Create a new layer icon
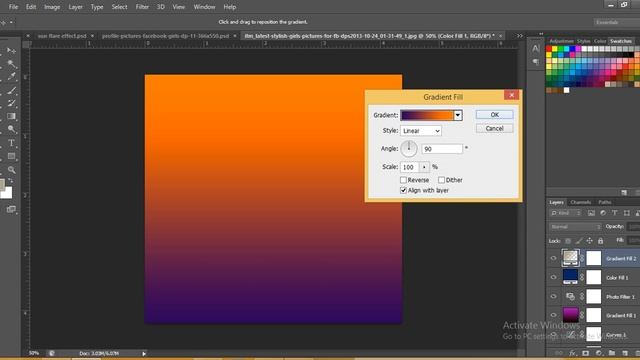 (x=625, y=353)
